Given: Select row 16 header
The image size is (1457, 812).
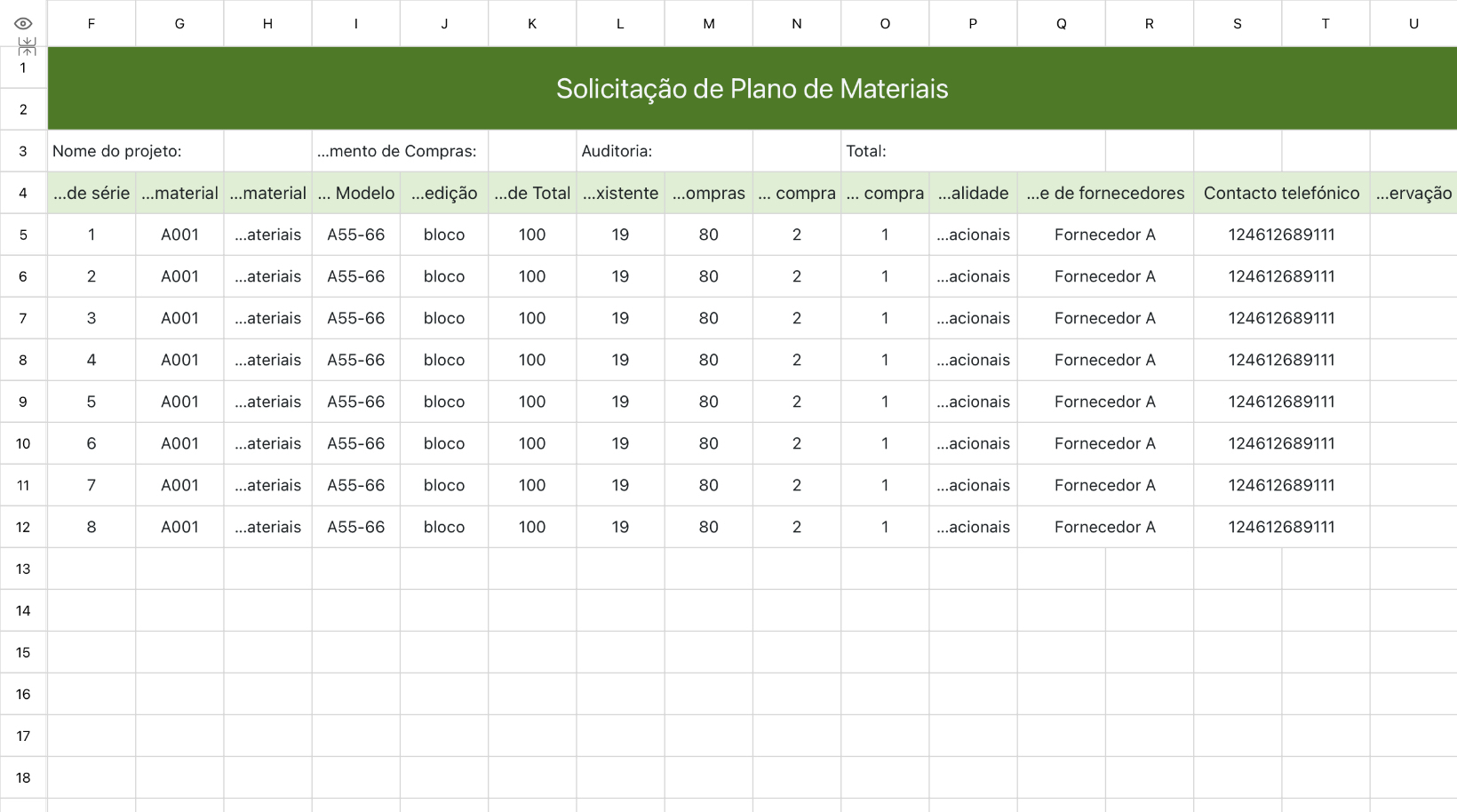Looking at the screenshot, I should (23, 694).
